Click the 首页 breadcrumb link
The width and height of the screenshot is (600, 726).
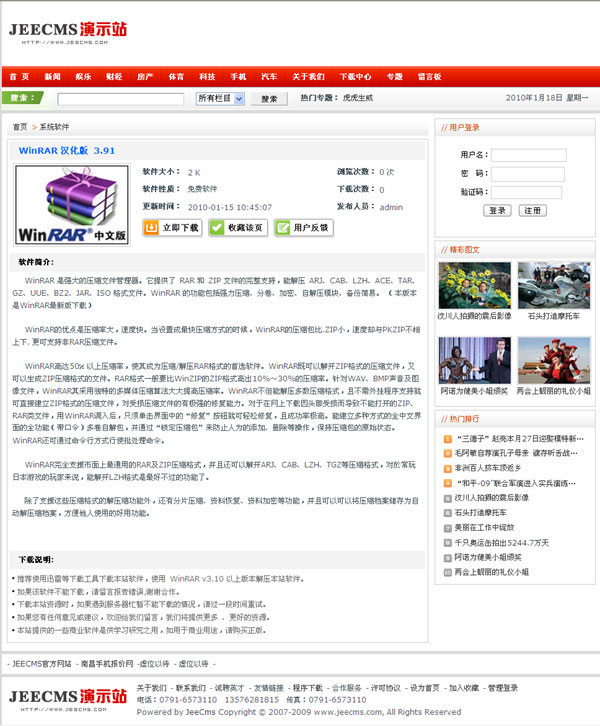[20, 127]
